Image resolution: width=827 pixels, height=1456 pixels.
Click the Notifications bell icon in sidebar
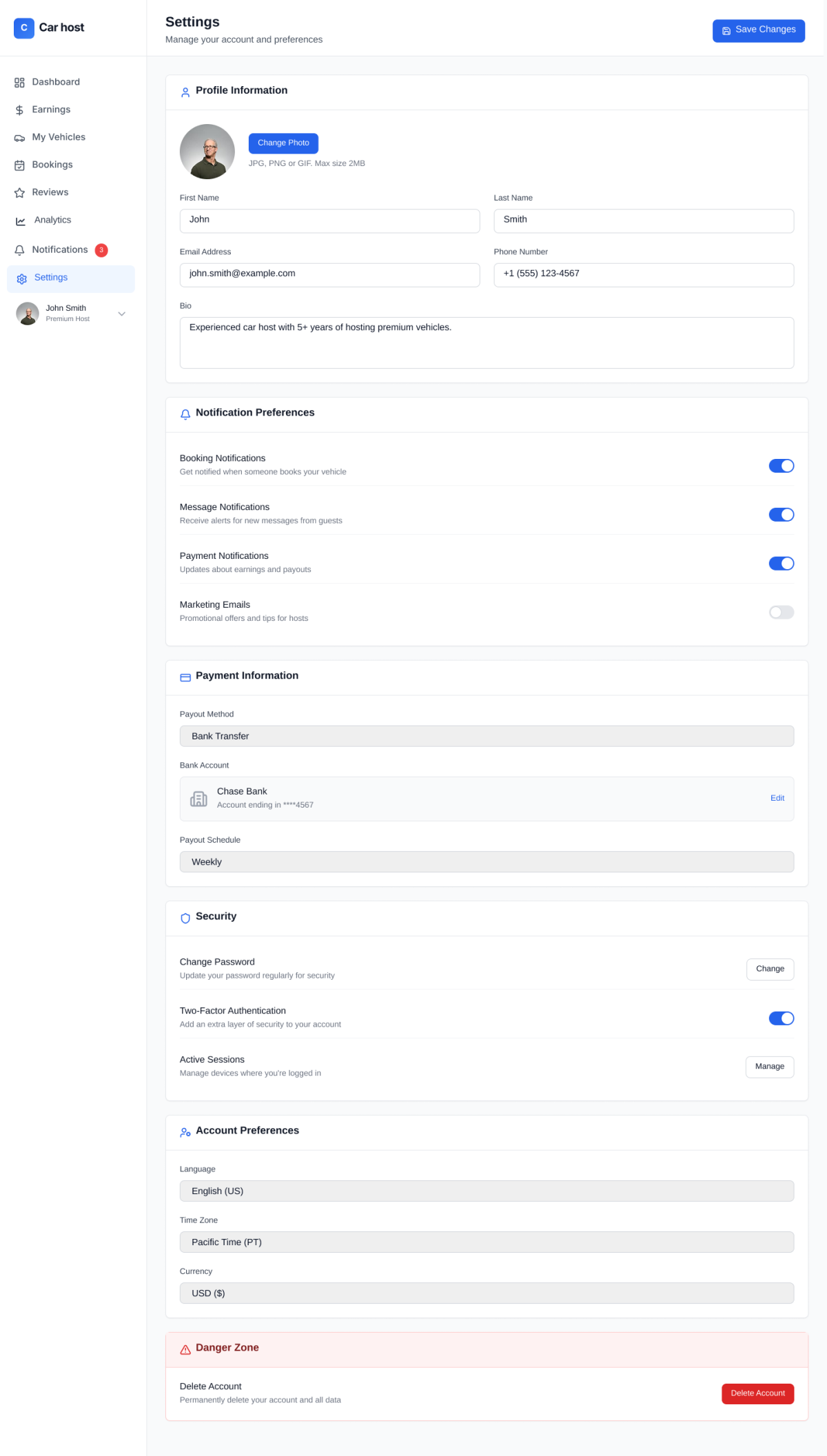pyautogui.click(x=19, y=250)
